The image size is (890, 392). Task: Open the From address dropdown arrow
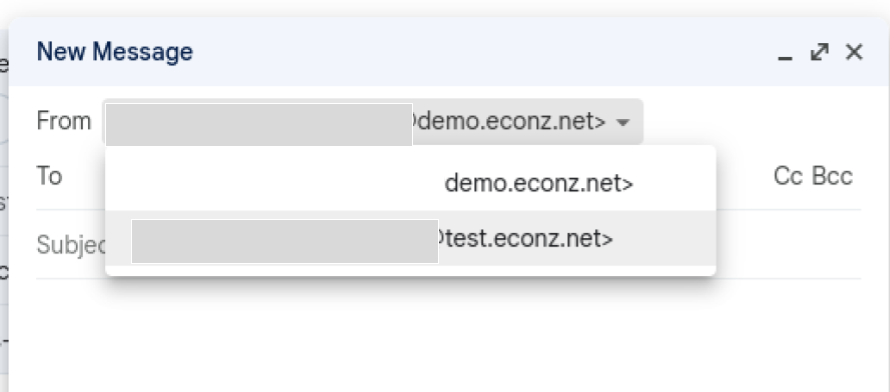[x=623, y=122]
